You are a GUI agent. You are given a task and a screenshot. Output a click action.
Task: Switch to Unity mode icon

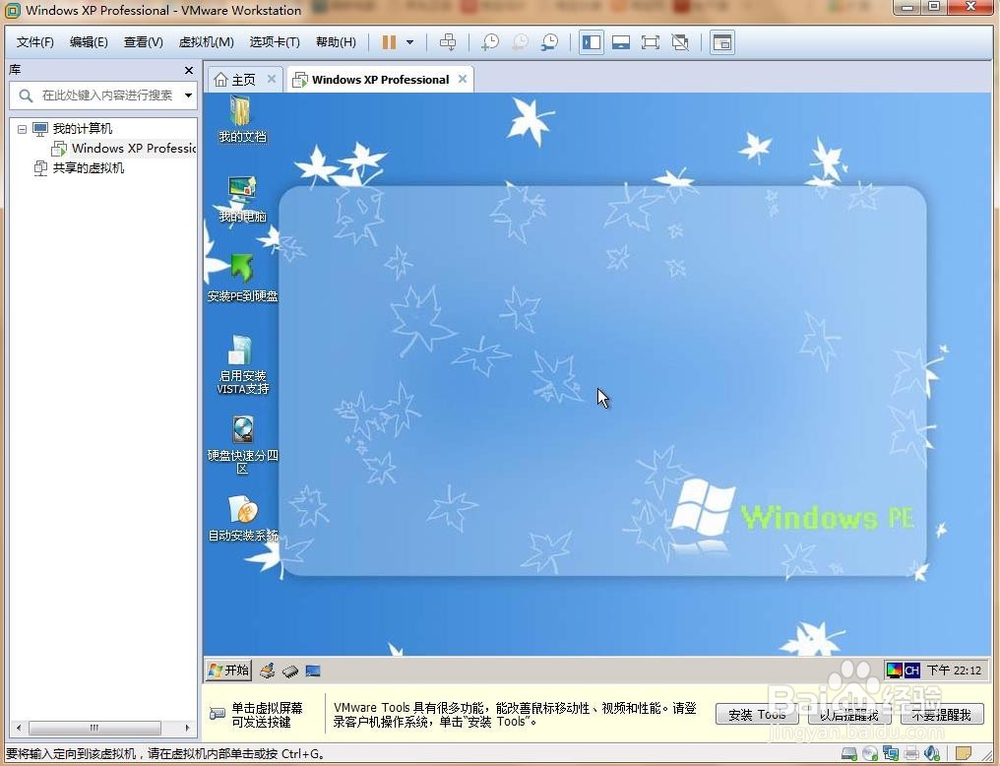click(680, 42)
